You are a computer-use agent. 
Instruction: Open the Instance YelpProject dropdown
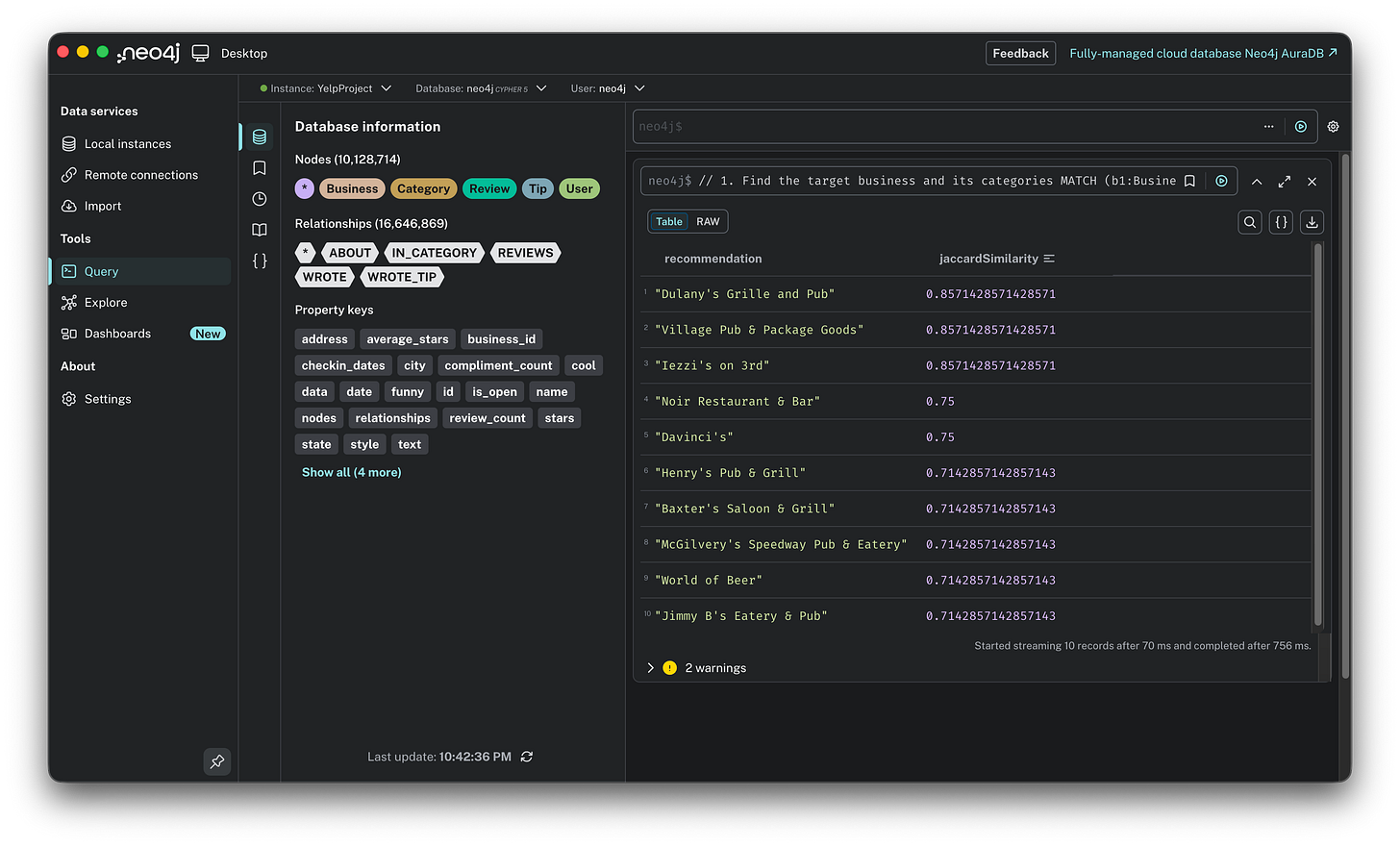point(326,88)
